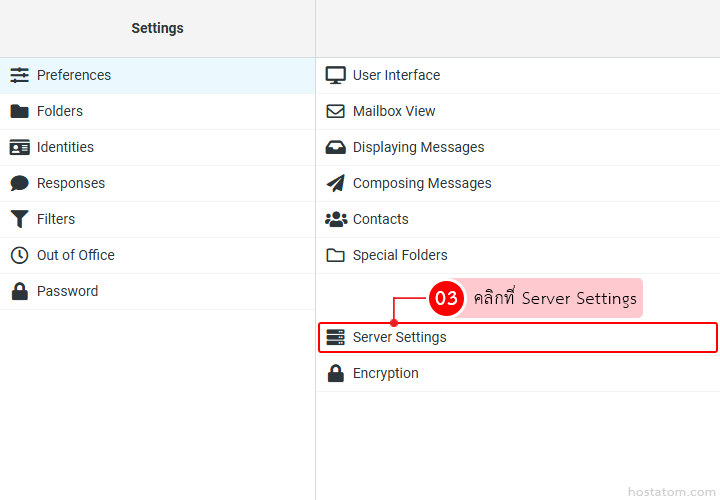Click the Composing Messages paper plane icon

(x=336, y=183)
